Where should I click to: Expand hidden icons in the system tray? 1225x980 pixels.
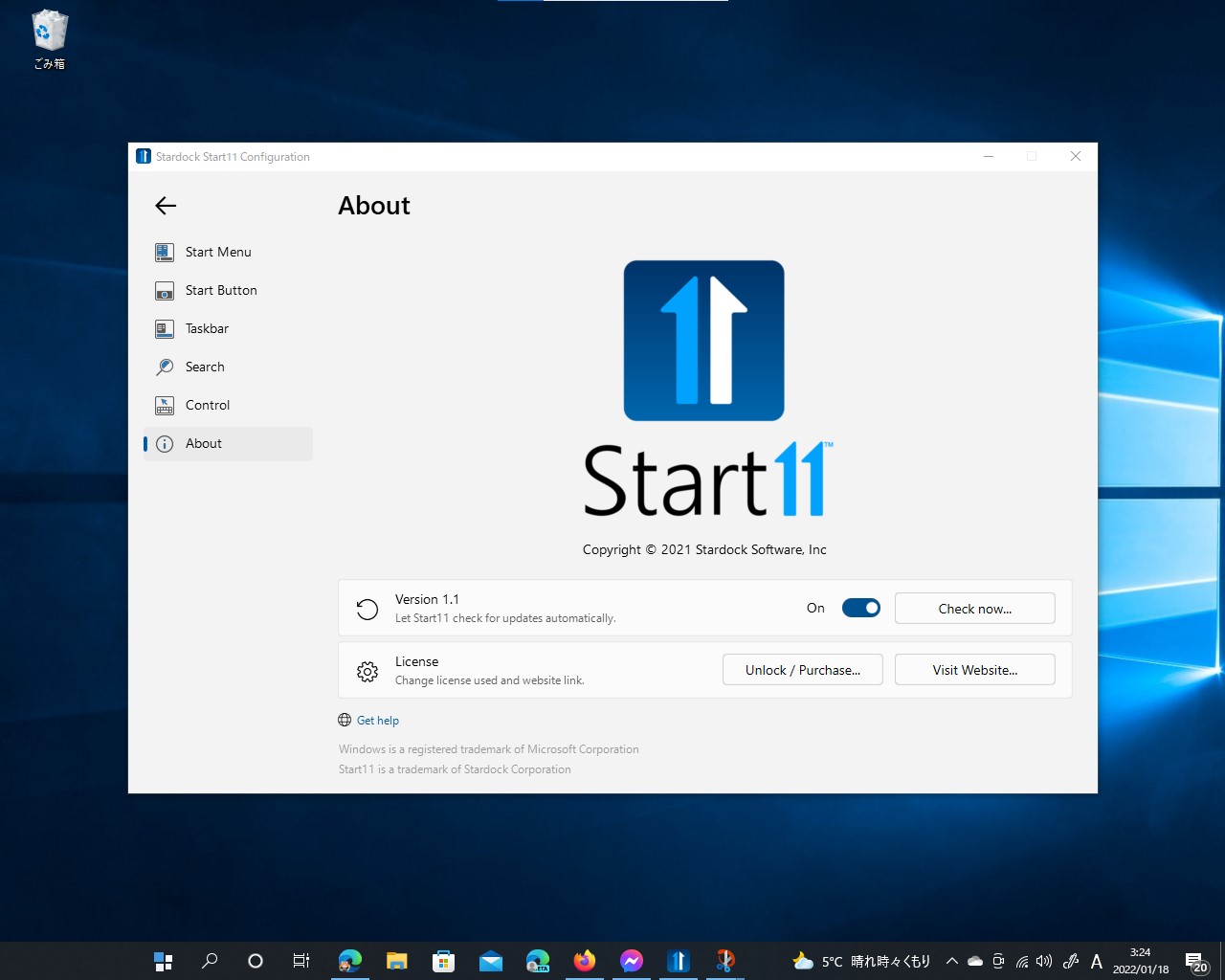pos(952,962)
